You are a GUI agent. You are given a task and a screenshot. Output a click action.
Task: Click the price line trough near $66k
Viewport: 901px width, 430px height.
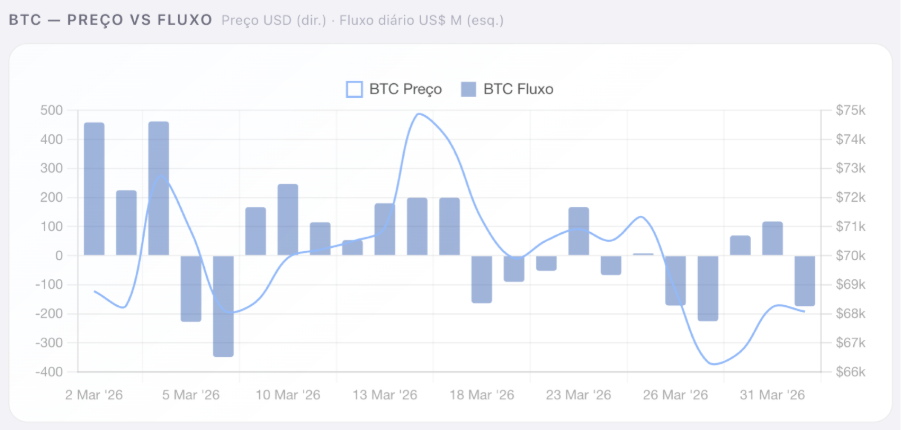pos(714,364)
